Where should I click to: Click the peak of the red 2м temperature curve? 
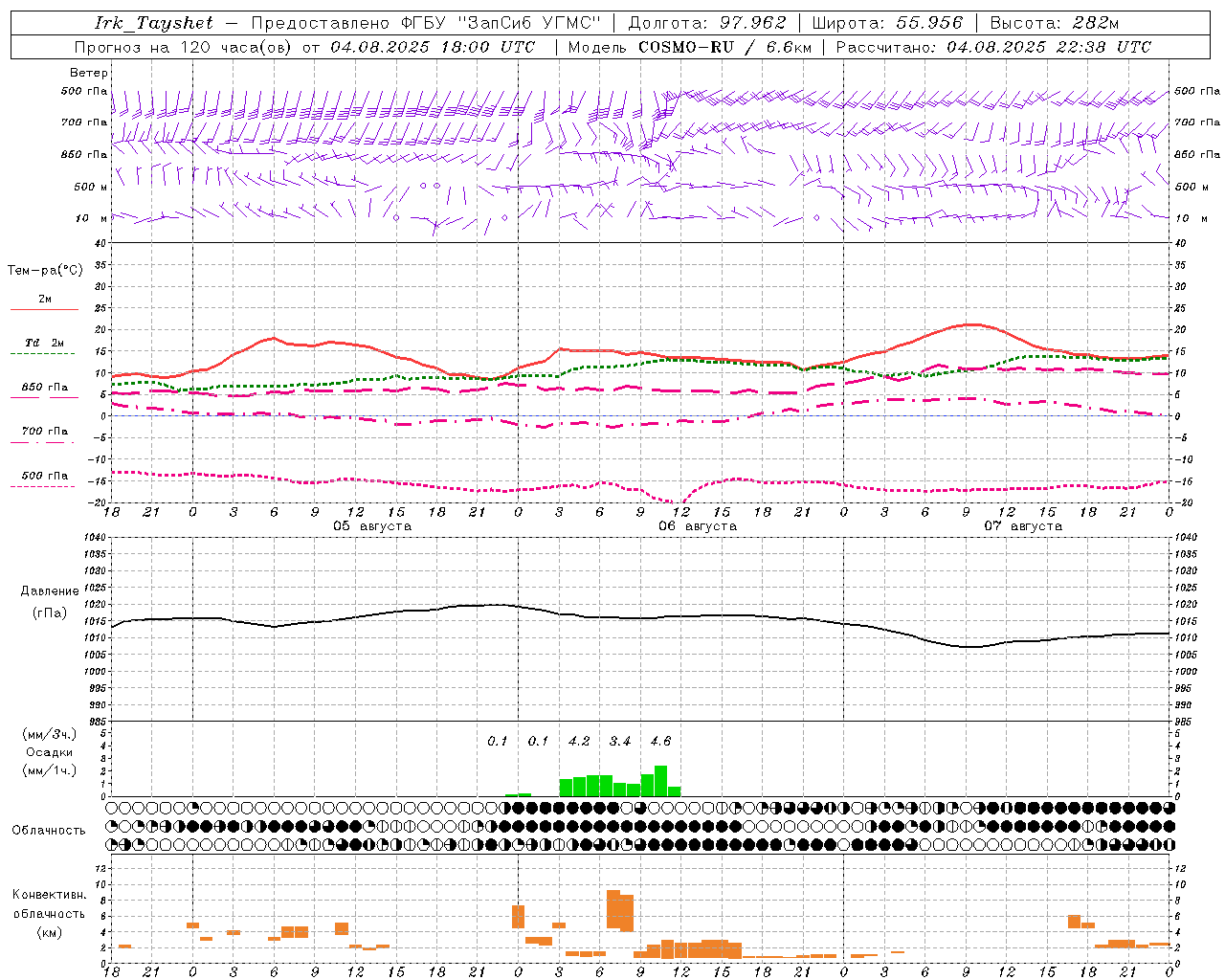point(971,324)
